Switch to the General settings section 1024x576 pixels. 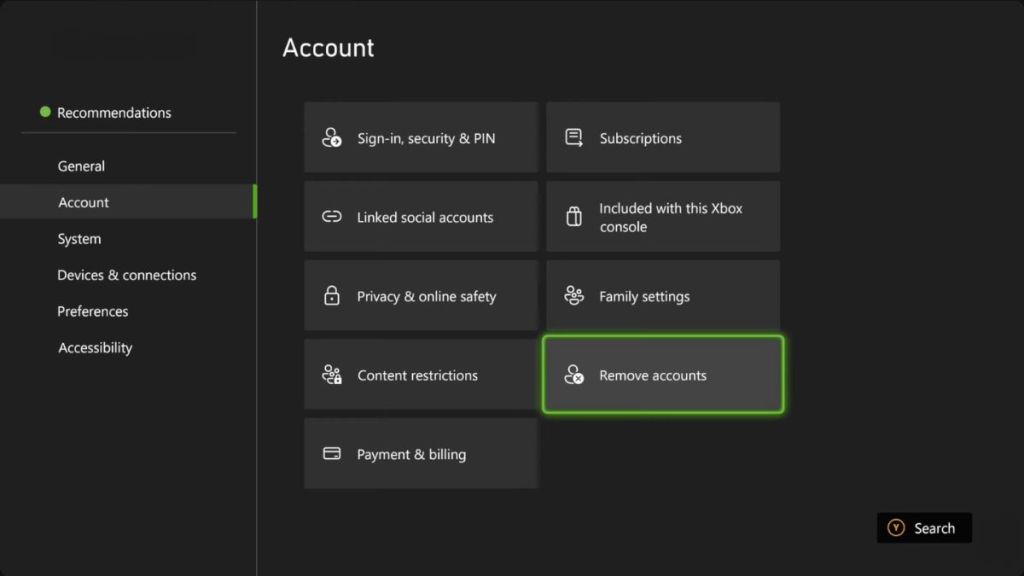click(81, 166)
